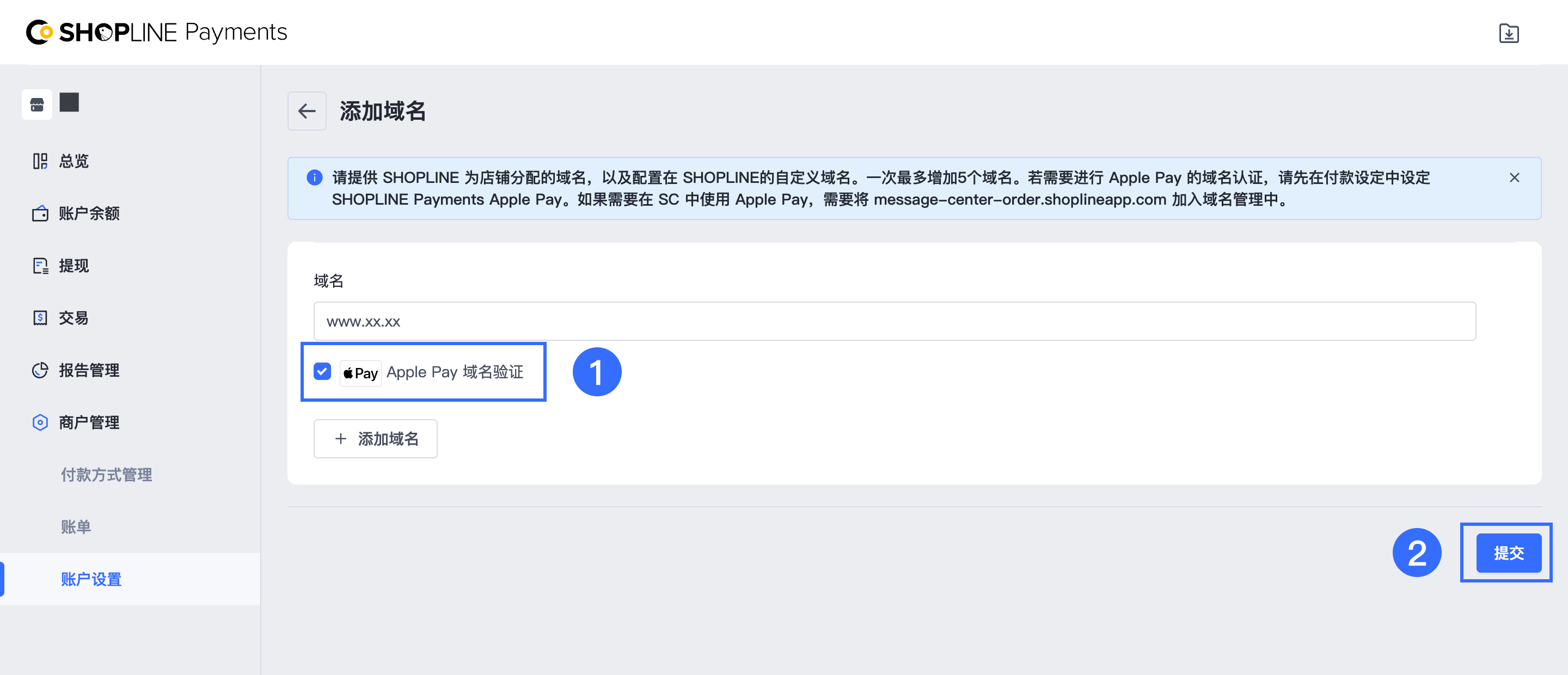Click the withdrawal receipt icon
1568x675 pixels.
[x=40, y=266]
